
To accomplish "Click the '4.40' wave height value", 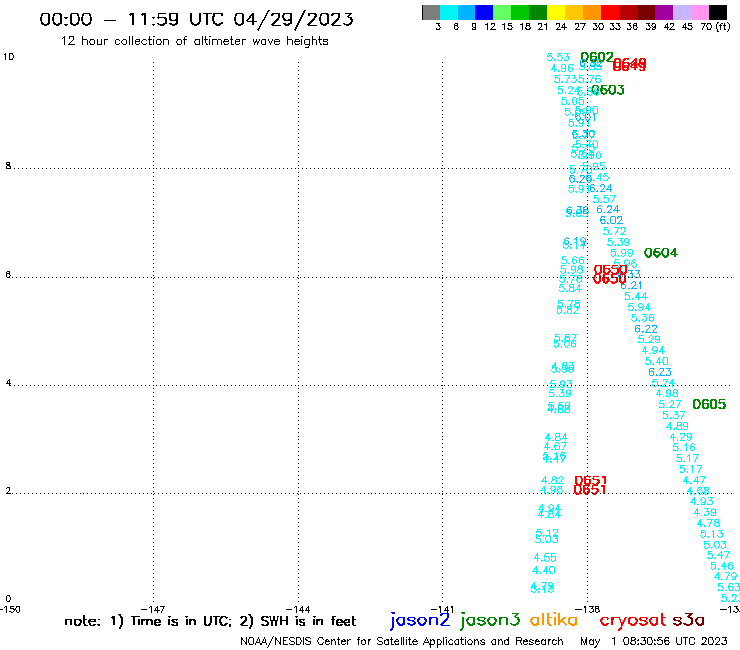I will [544, 571].
